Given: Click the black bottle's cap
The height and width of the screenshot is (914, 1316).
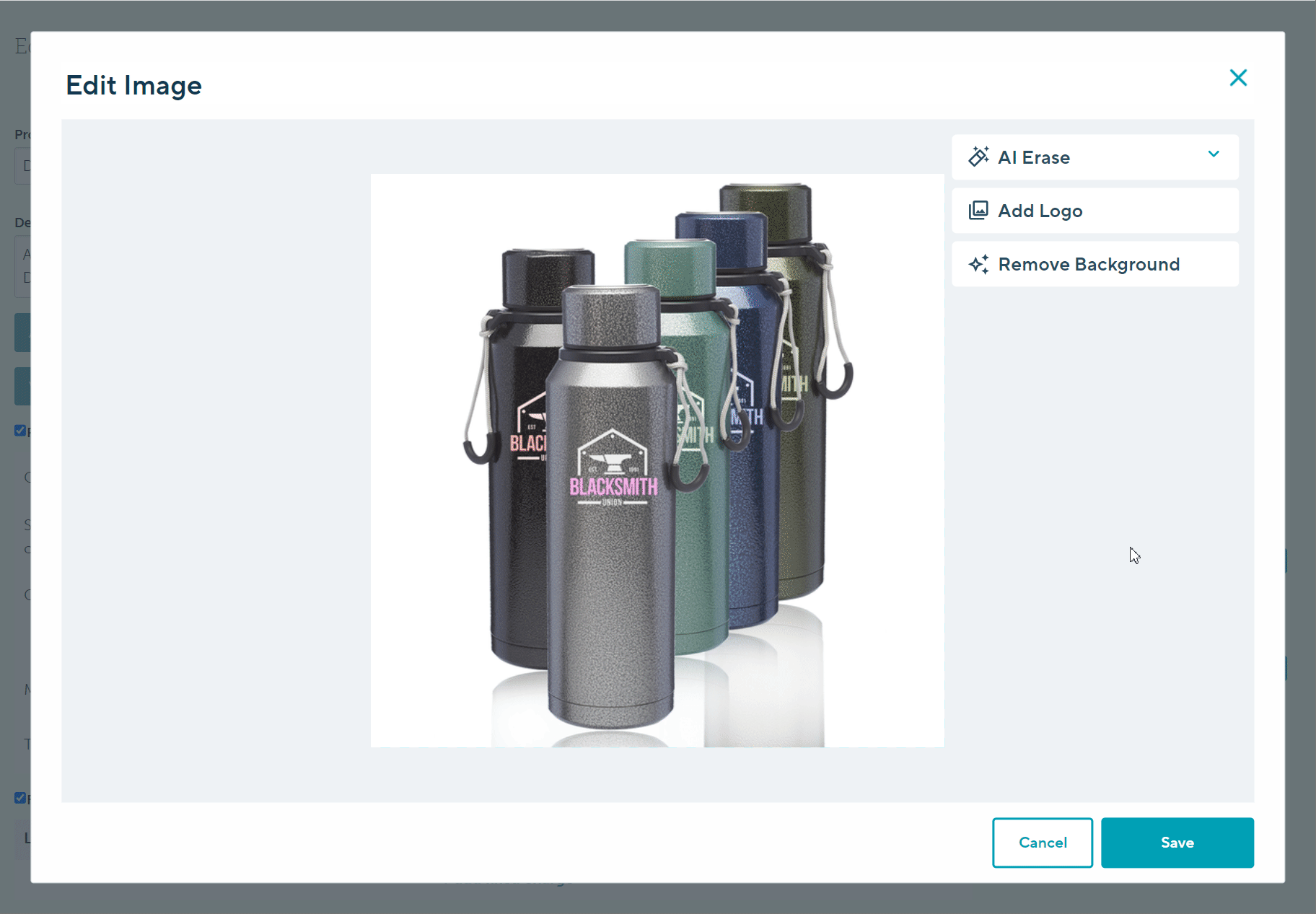Looking at the screenshot, I should (x=547, y=278).
